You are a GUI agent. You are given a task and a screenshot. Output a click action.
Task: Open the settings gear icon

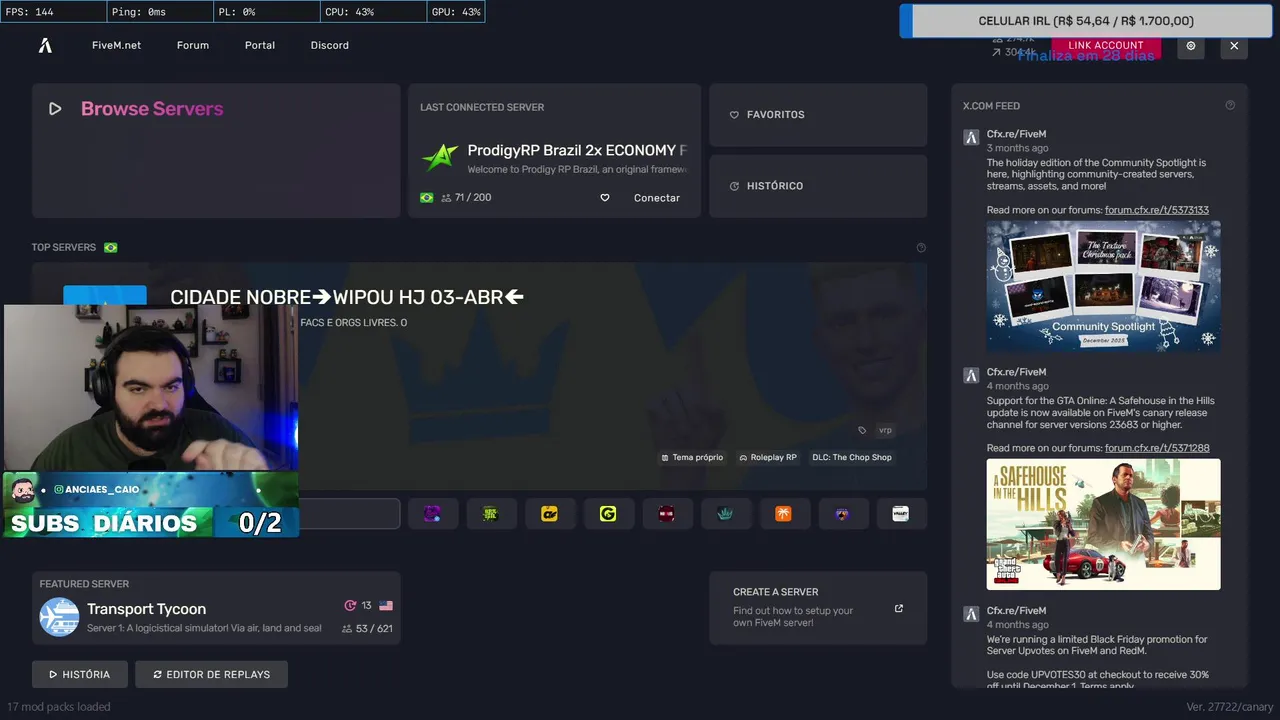pyautogui.click(x=1191, y=46)
